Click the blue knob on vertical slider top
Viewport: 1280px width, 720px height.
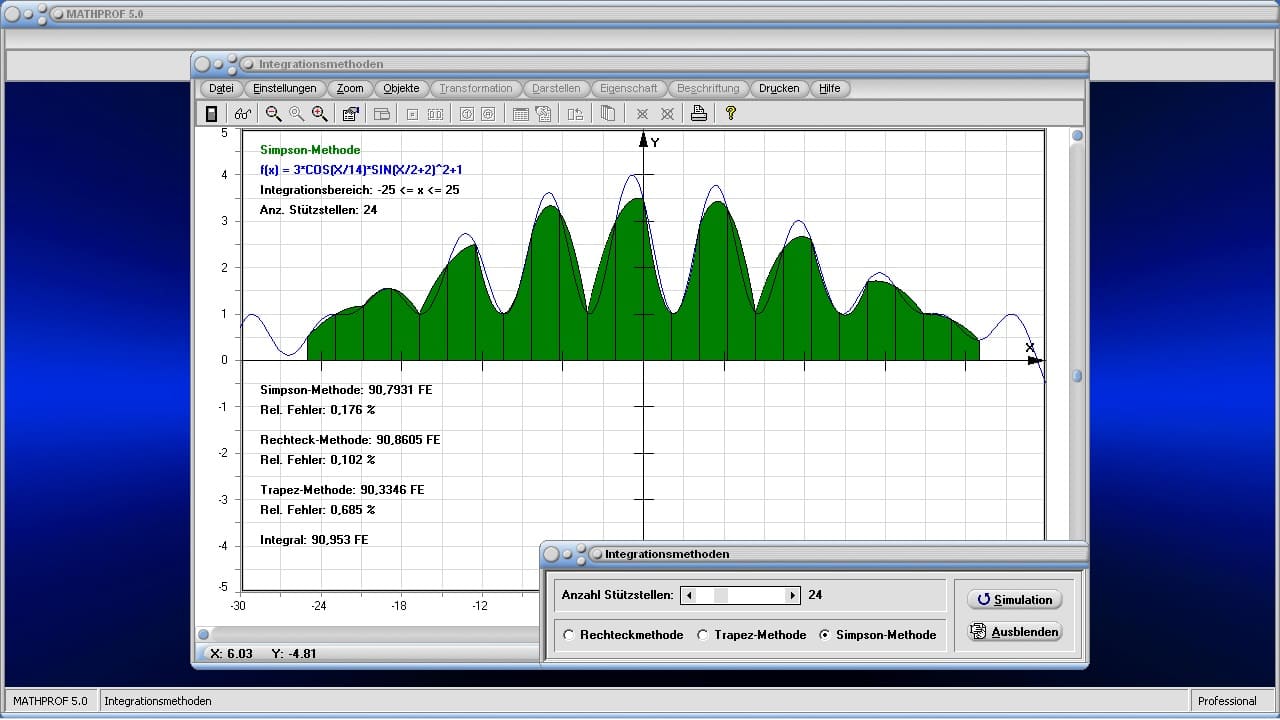(1077, 136)
